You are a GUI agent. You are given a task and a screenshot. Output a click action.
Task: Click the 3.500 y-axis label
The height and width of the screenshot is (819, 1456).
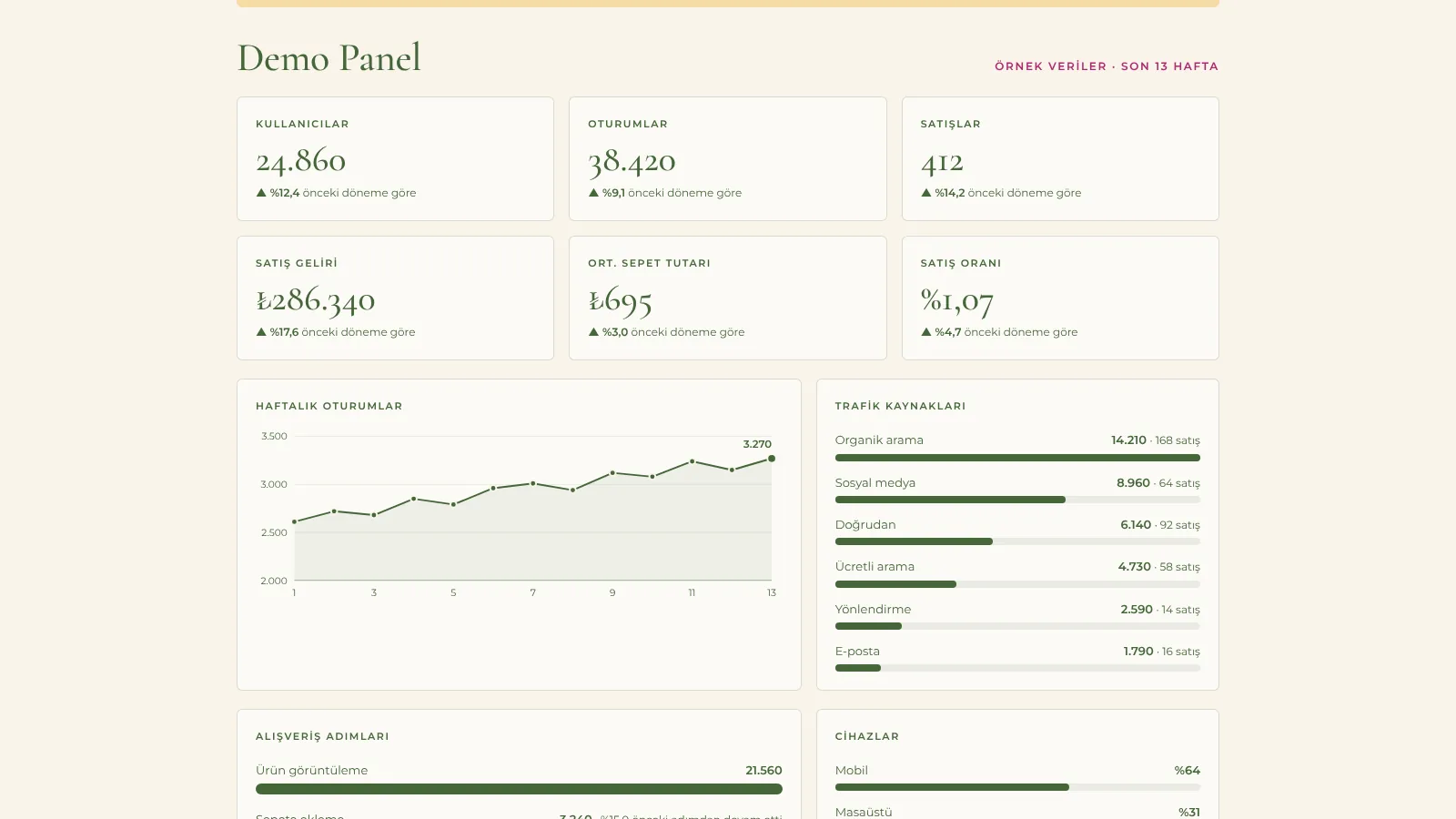[274, 436]
